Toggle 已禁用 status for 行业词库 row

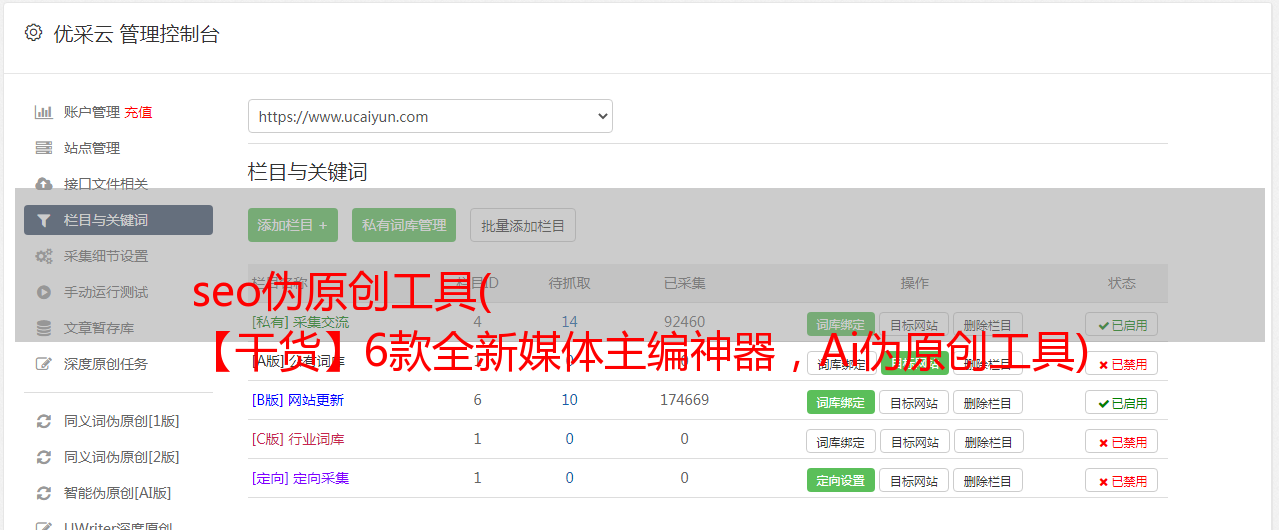pyautogui.click(x=1122, y=441)
